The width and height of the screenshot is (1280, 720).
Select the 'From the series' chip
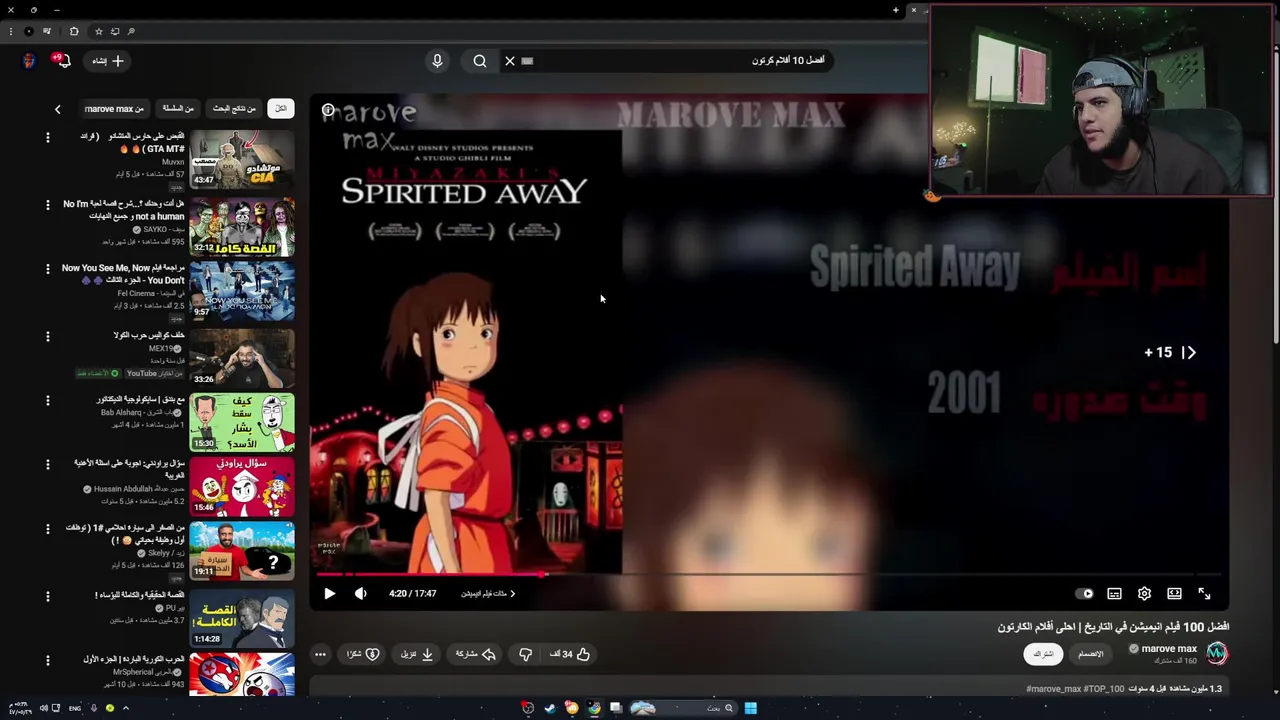click(178, 108)
